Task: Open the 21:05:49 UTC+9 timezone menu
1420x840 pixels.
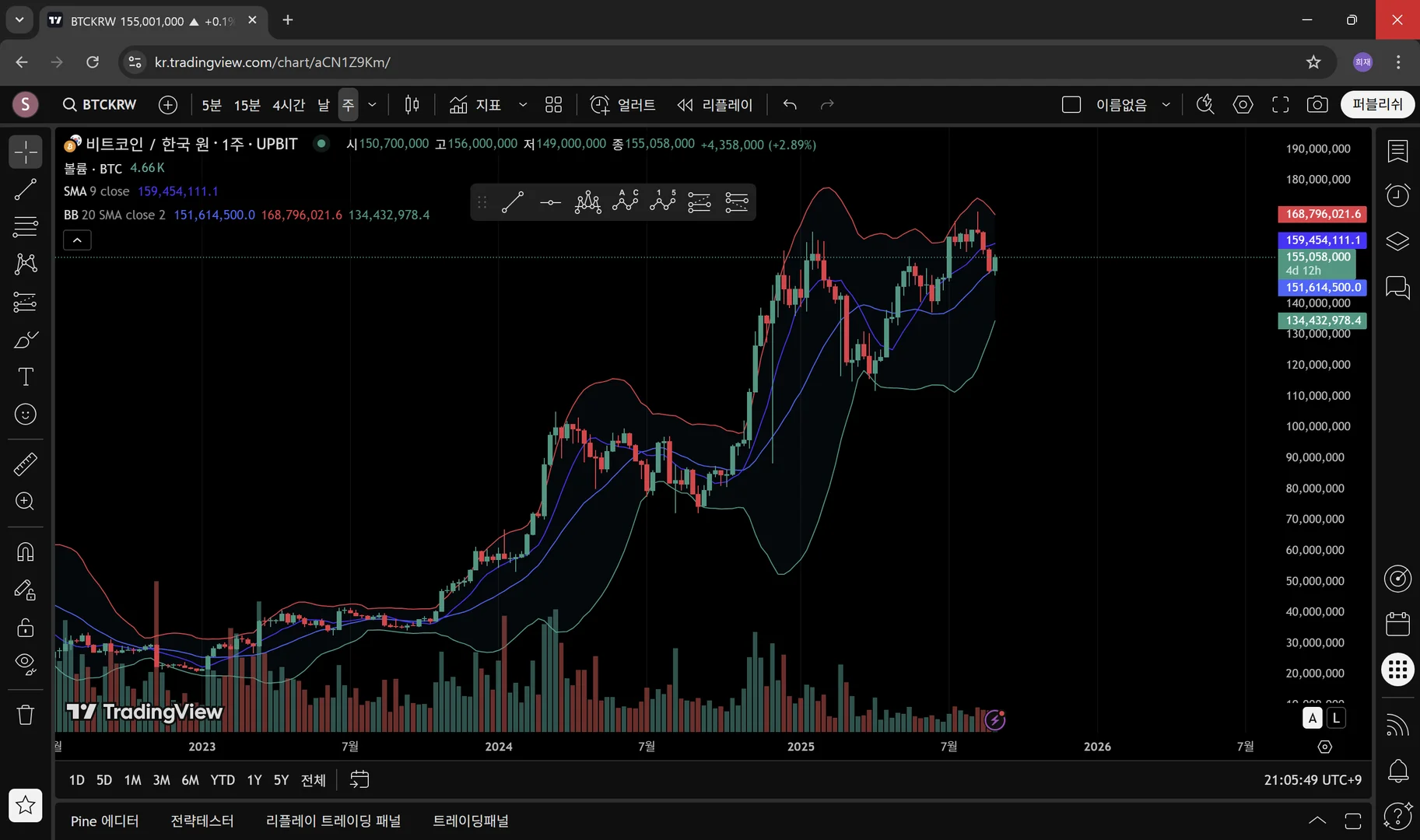Action: point(1313,780)
